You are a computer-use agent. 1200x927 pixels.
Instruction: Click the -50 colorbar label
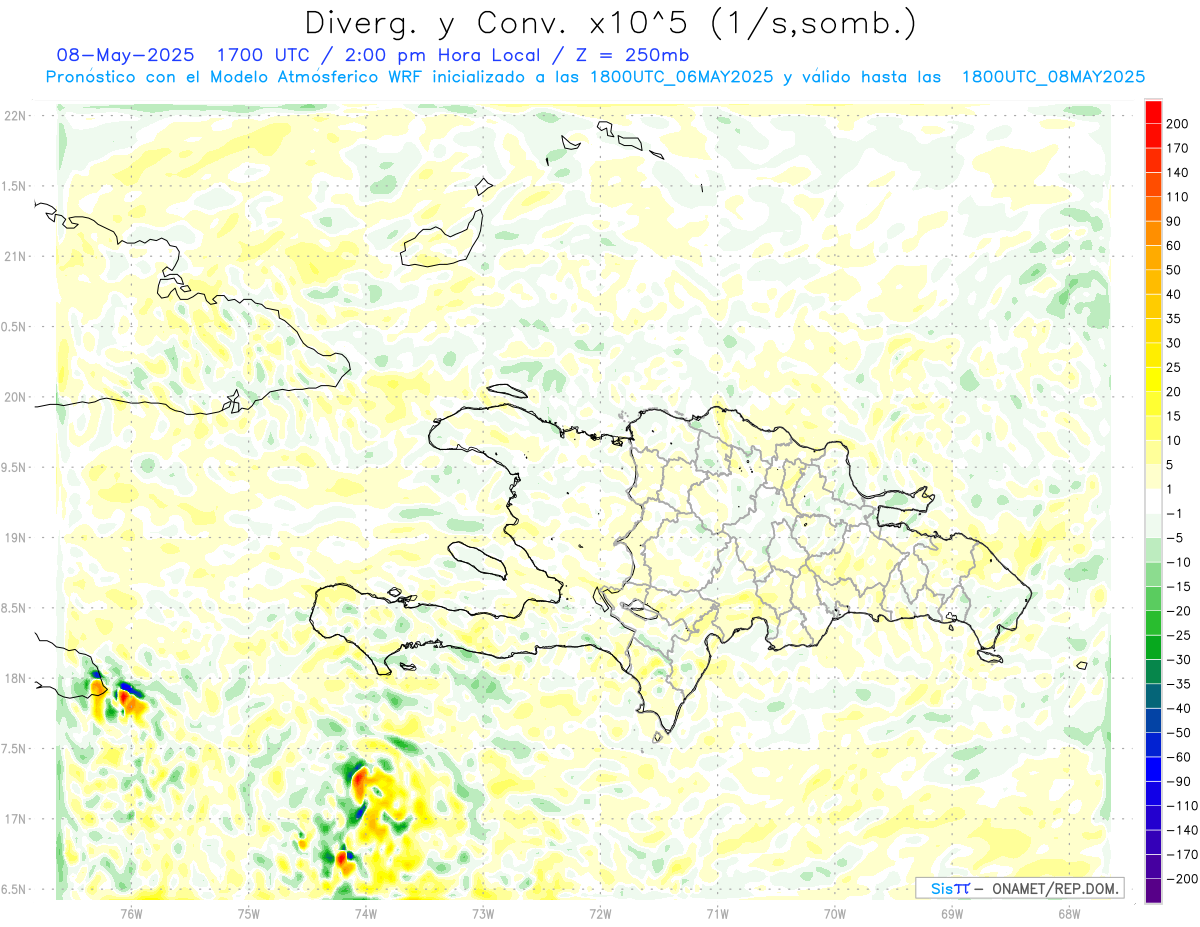(x=1179, y=733)
